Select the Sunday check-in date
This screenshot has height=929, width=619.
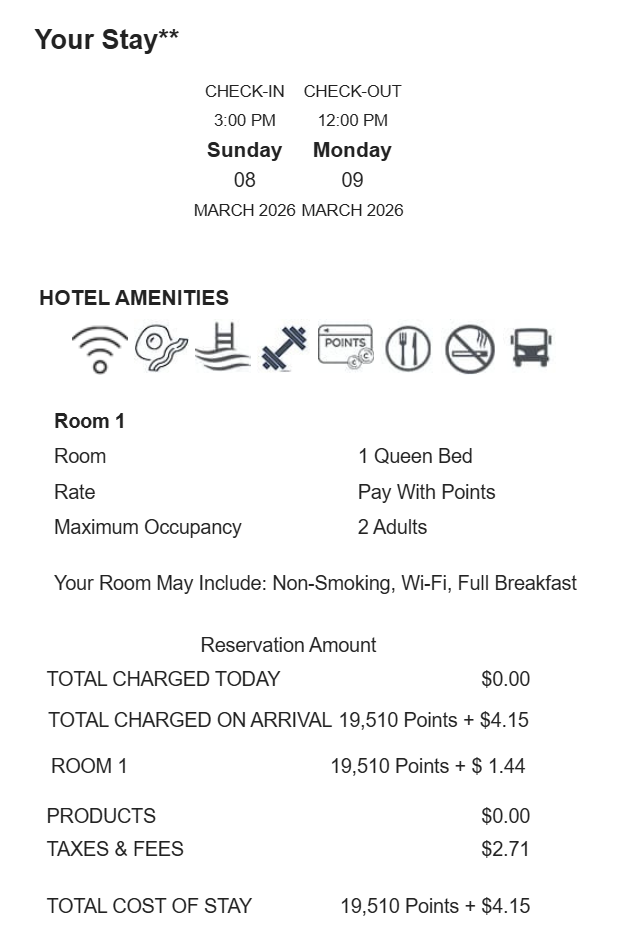(x=245, y=150)
